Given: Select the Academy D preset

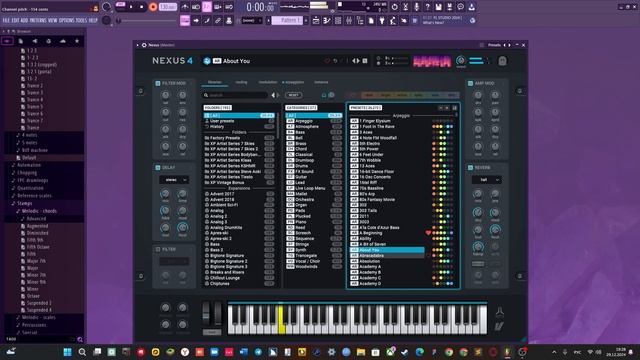Looking at the screenshot, I should coord(387,284).
